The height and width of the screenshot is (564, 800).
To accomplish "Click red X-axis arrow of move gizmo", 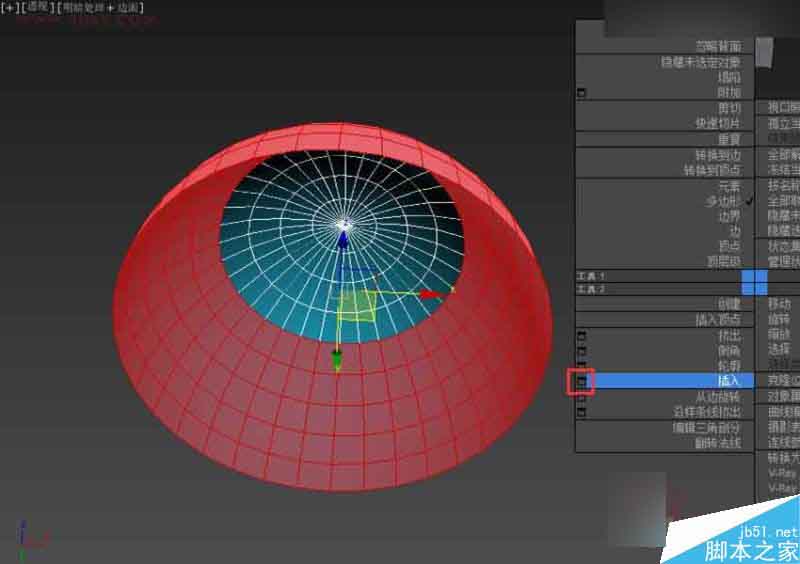I will click(x=430, y=295).
